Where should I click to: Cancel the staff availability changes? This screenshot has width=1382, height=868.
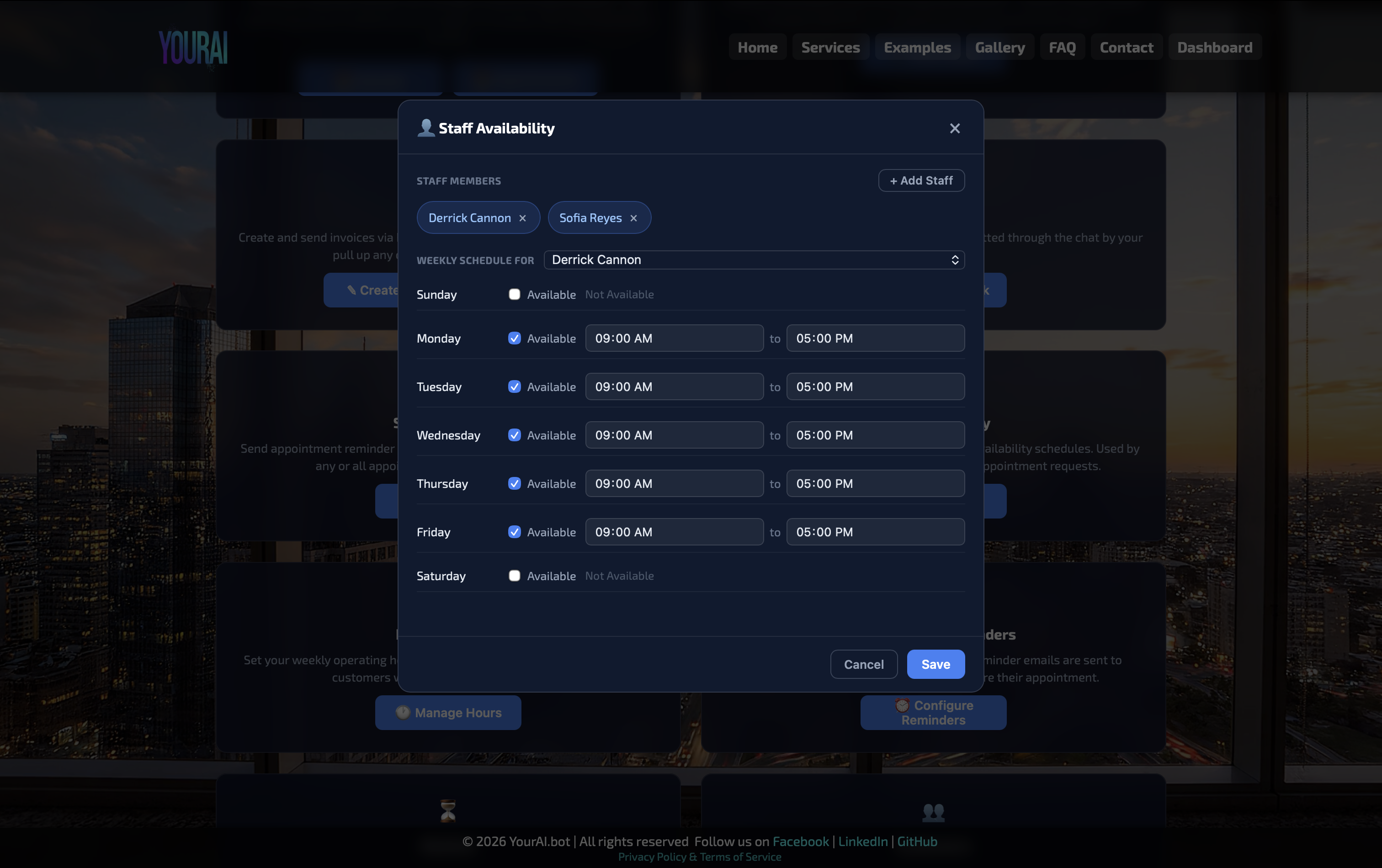864,664
